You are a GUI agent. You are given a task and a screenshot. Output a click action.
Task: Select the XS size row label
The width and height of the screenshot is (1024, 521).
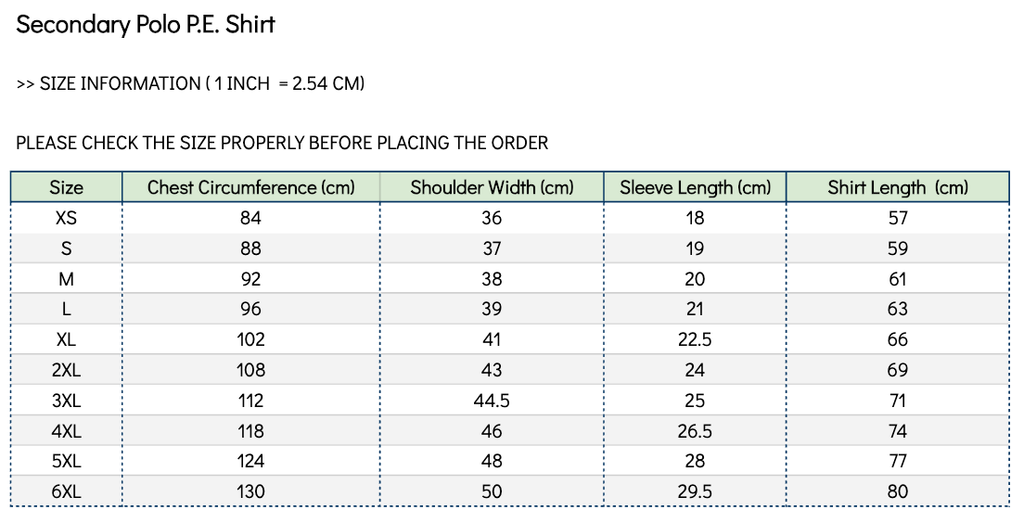[66, 218]
